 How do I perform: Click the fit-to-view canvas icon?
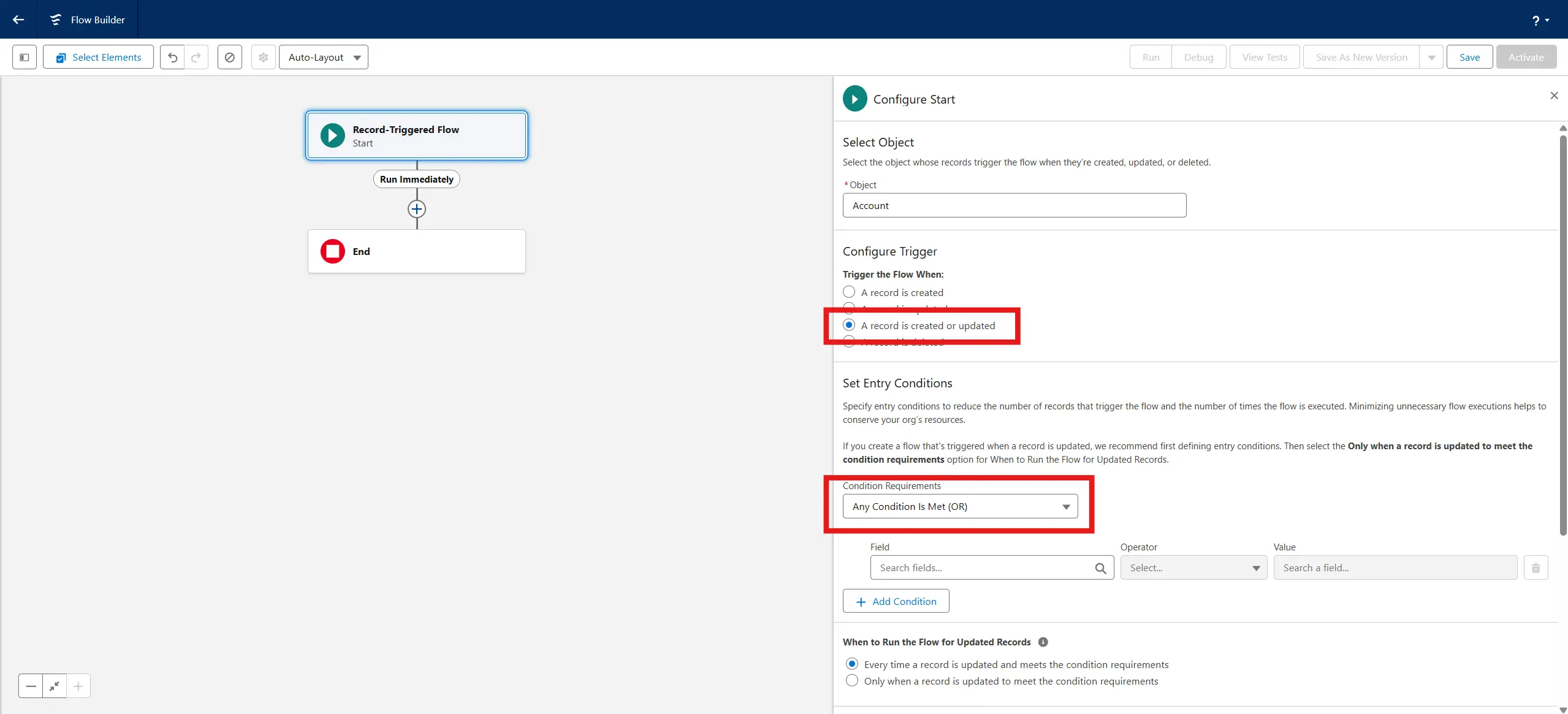point(55,686)
